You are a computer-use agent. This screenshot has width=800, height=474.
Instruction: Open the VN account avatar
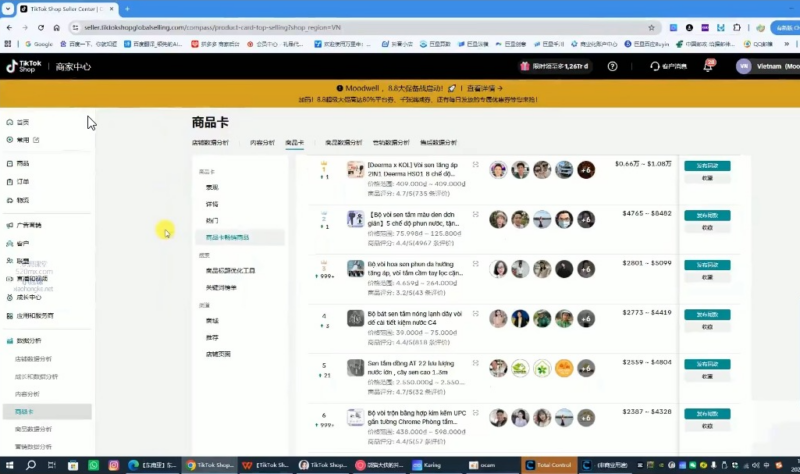pyautogui.click(x=743, y=66)
